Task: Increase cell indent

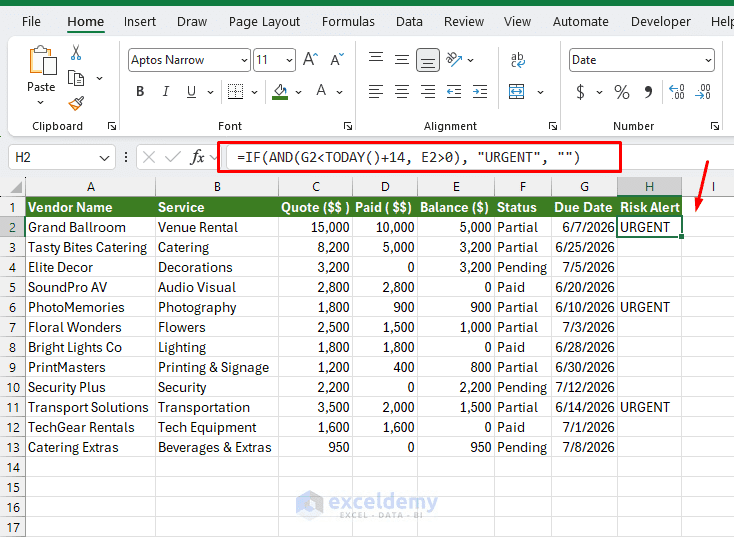Action: pyautogui.click(x=480, y=91)
